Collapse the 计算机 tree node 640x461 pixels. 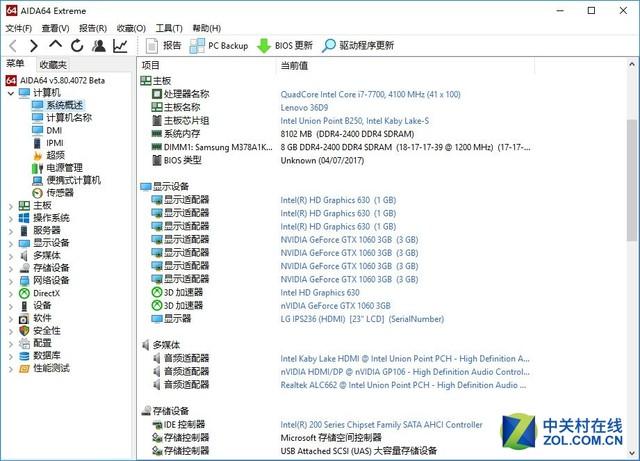11,93
